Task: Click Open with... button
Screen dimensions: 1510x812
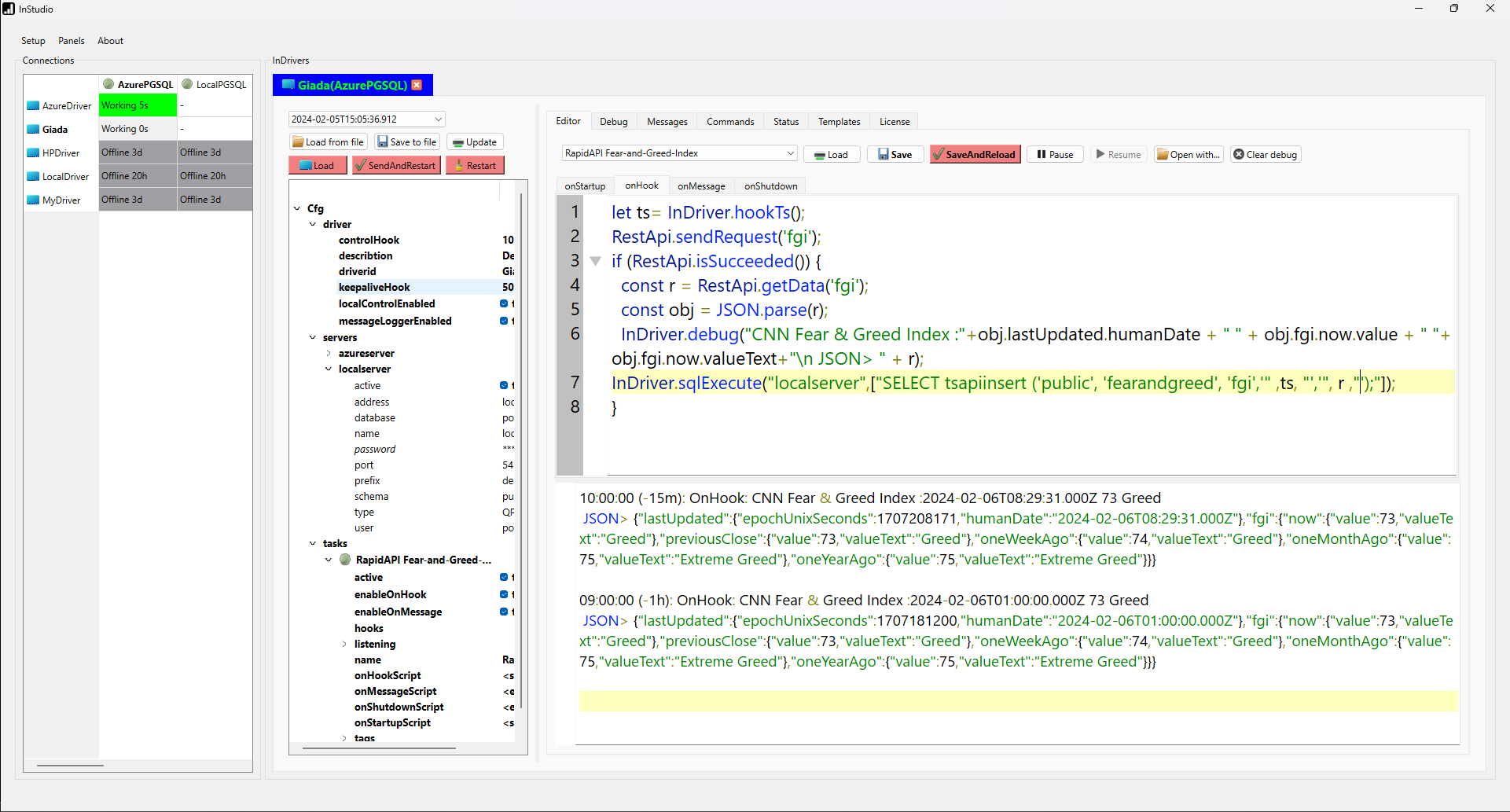Action: tap(1189, 154)
